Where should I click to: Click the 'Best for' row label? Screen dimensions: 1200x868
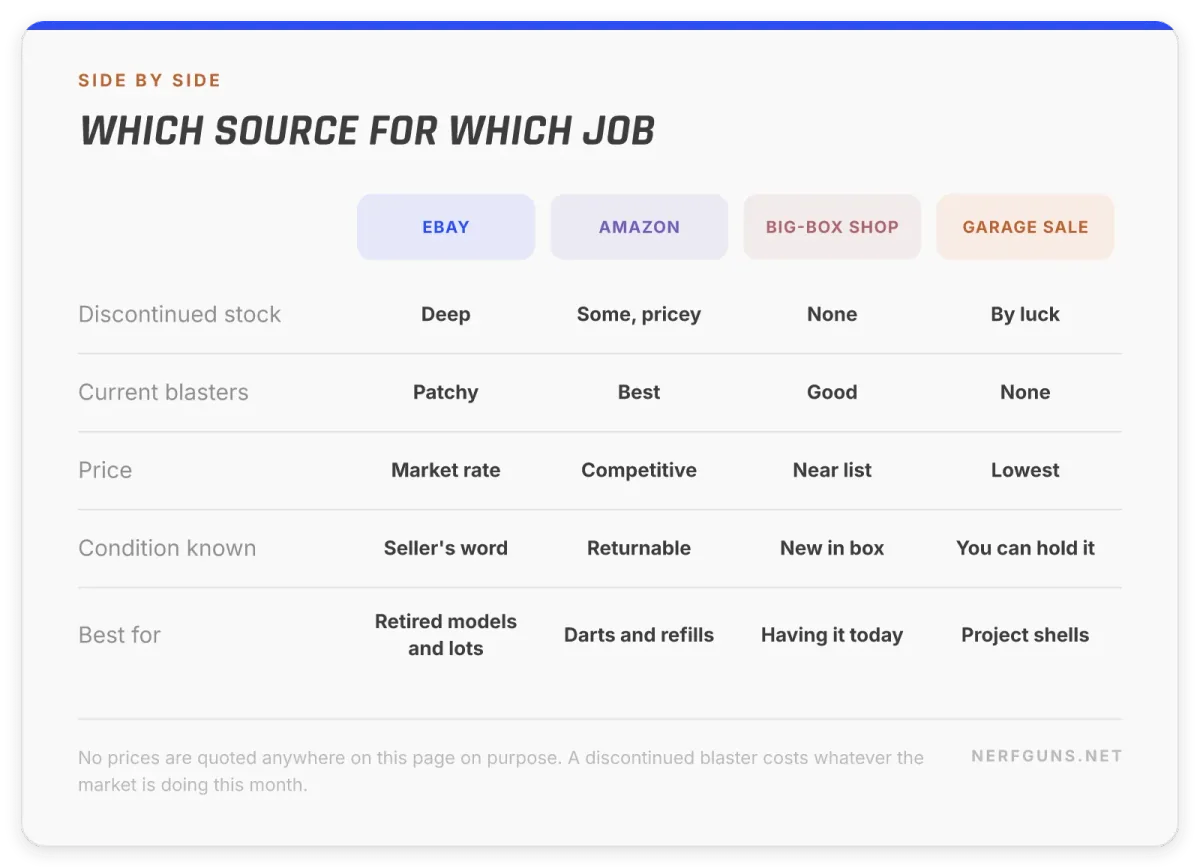(119, 635)
